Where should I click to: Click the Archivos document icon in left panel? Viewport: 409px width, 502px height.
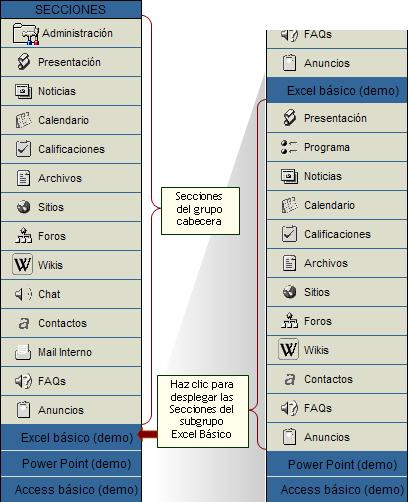coord(23,178)
